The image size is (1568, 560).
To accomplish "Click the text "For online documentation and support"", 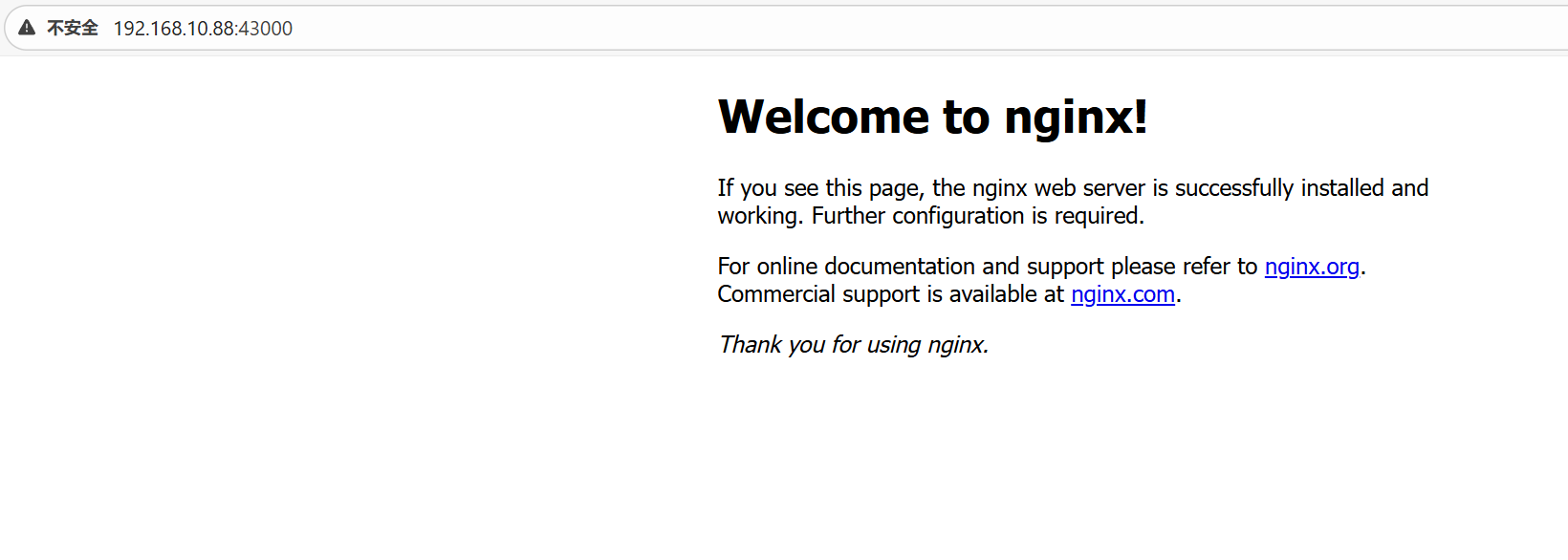I will (911, 267).
